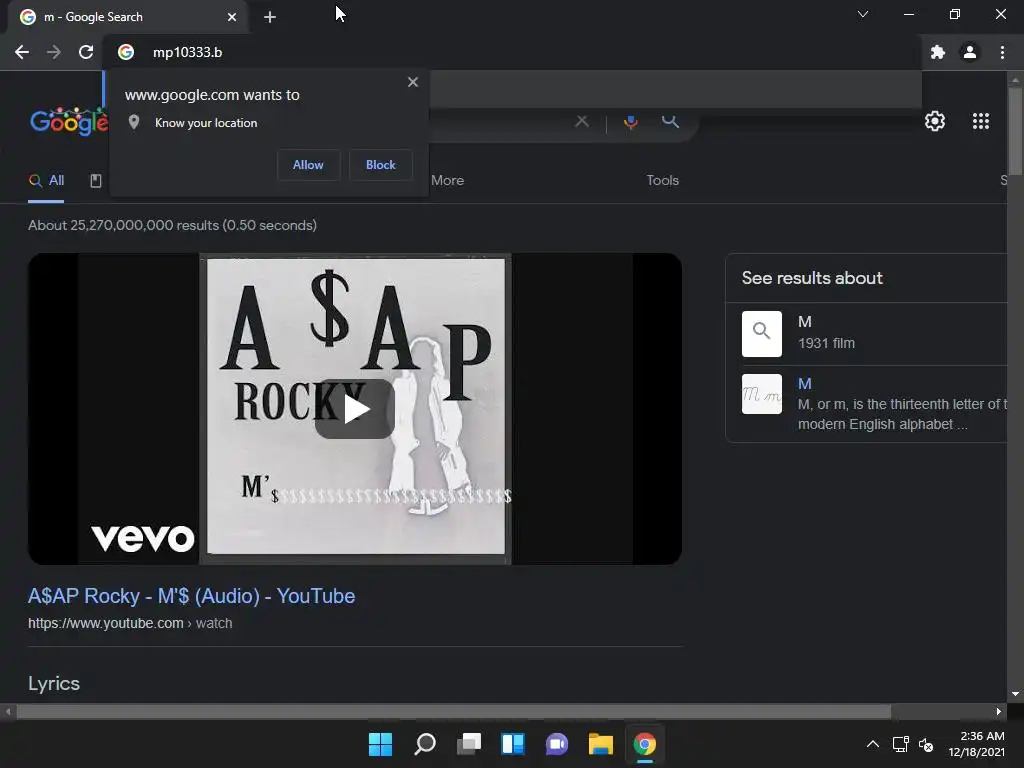Click the vertical scrollbar thumb
Image resolution: width=1024 pixels, height=768 pixels.
1015,131
